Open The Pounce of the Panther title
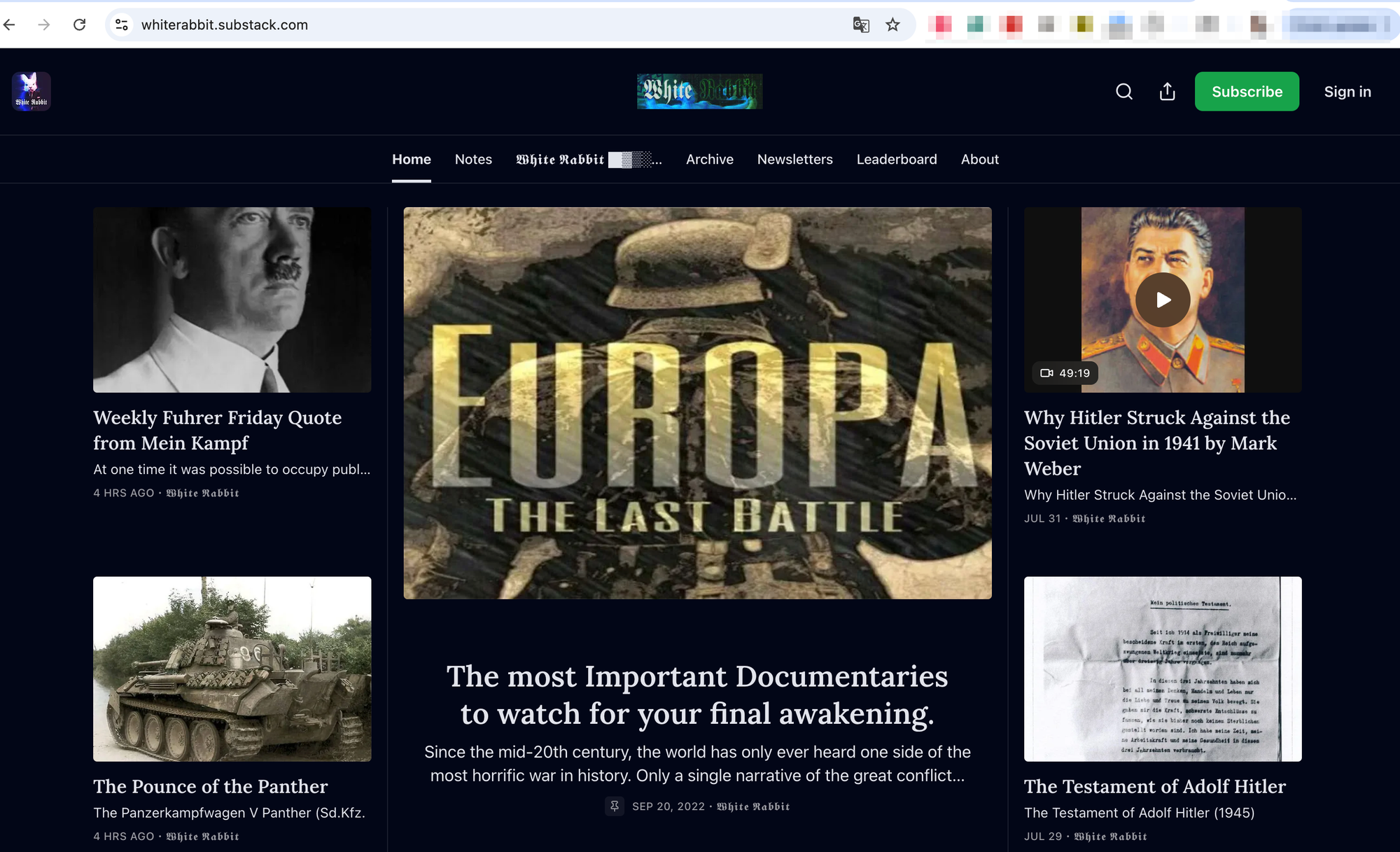Image resolution: width=1400 pixels, height=852 pixels. coord(211,786)
